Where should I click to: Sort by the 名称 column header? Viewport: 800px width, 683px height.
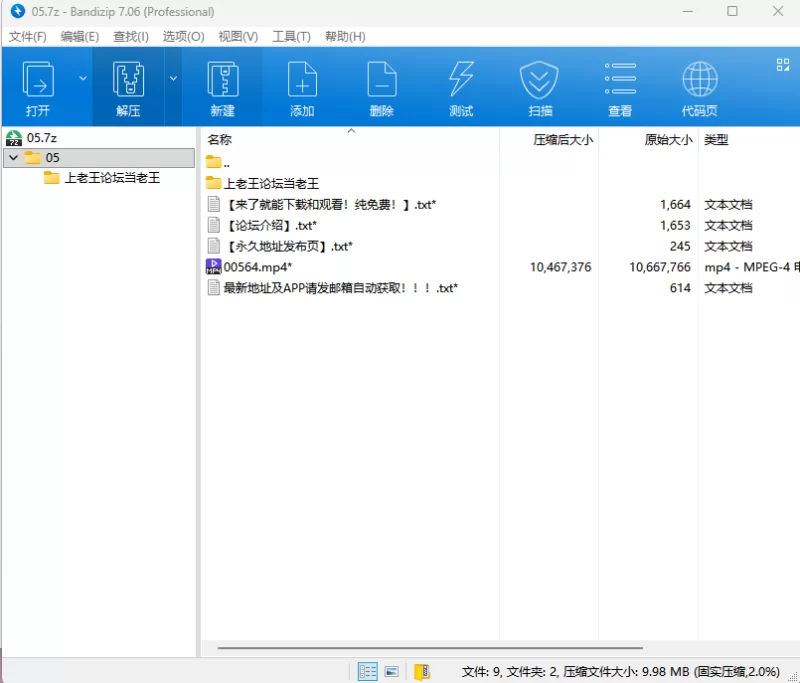click(x=220, y=140)
